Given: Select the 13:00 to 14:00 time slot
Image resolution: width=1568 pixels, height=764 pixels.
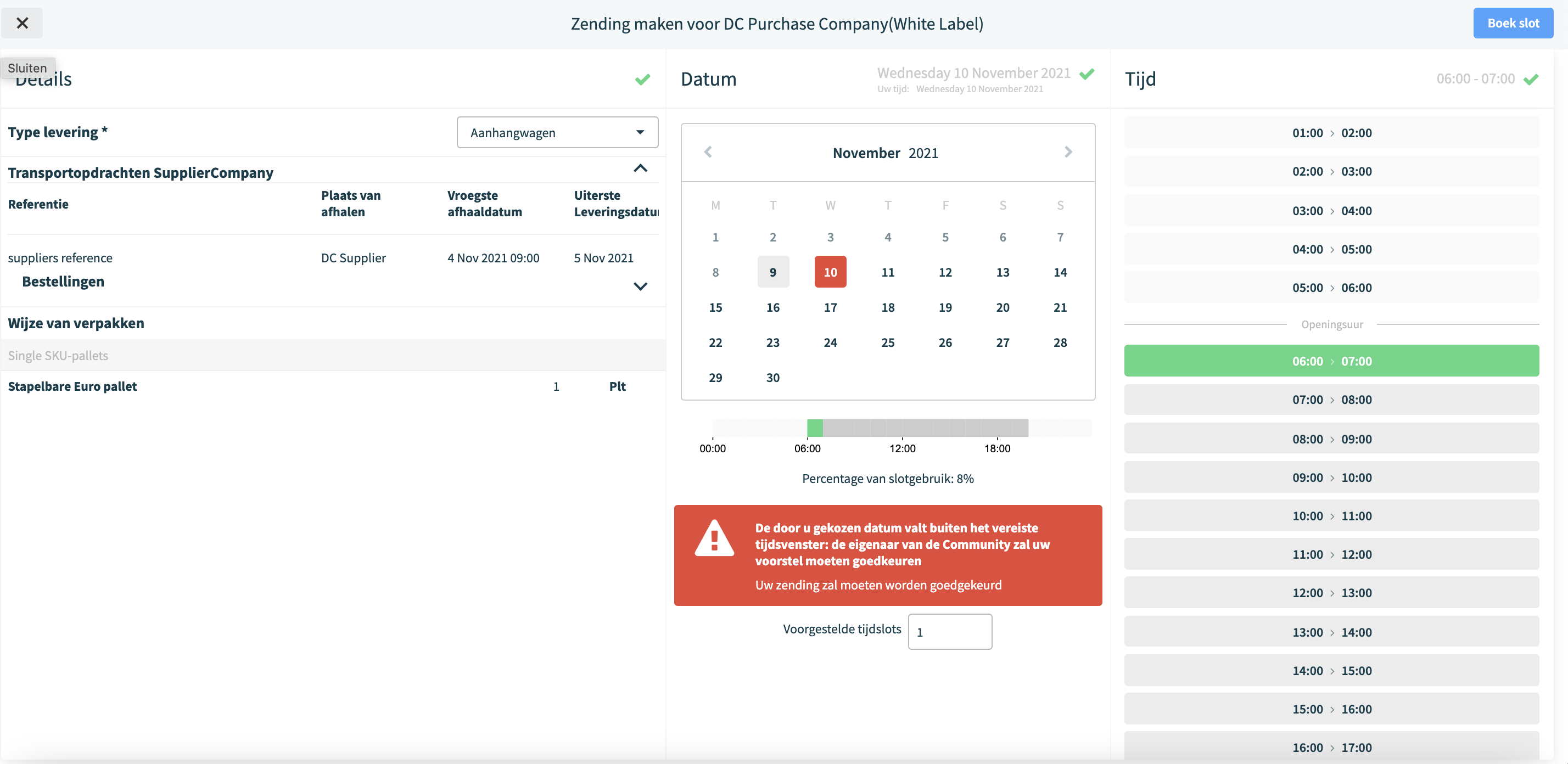Looking at the screenshot, I should click(1332, 631).
